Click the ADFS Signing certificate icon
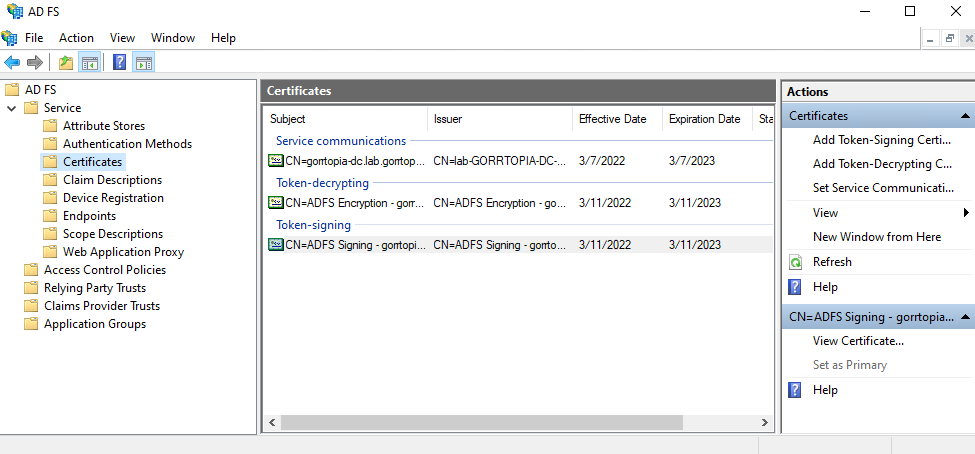This screenshot has height=454, width=975. (x=275, y=244)
